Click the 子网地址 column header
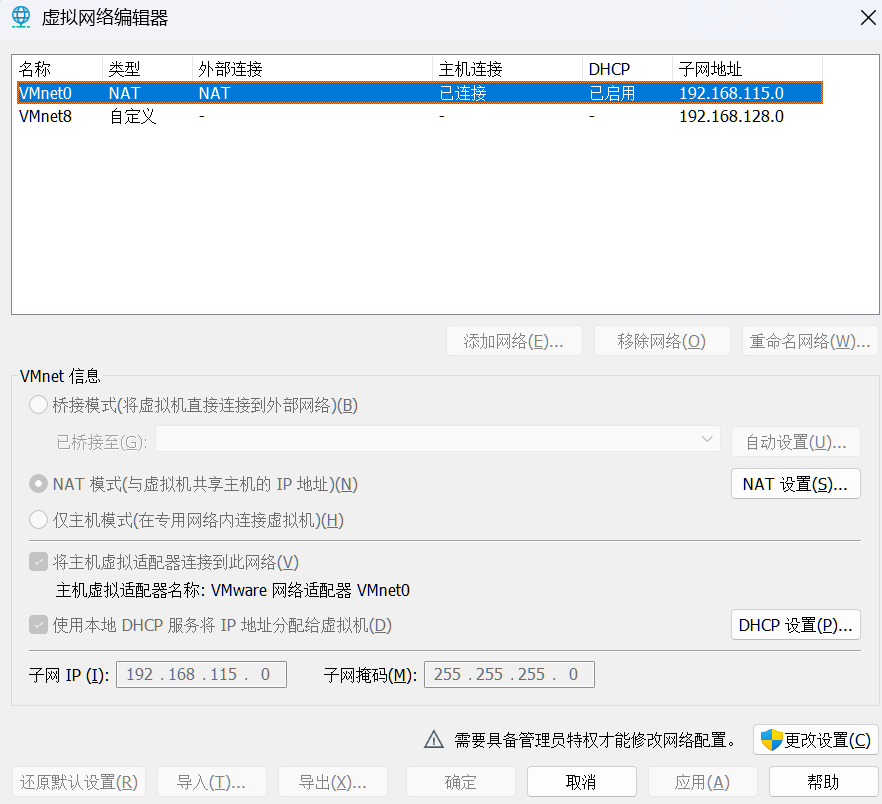Viewport: 882px width, 804px height. pos(748,69)
